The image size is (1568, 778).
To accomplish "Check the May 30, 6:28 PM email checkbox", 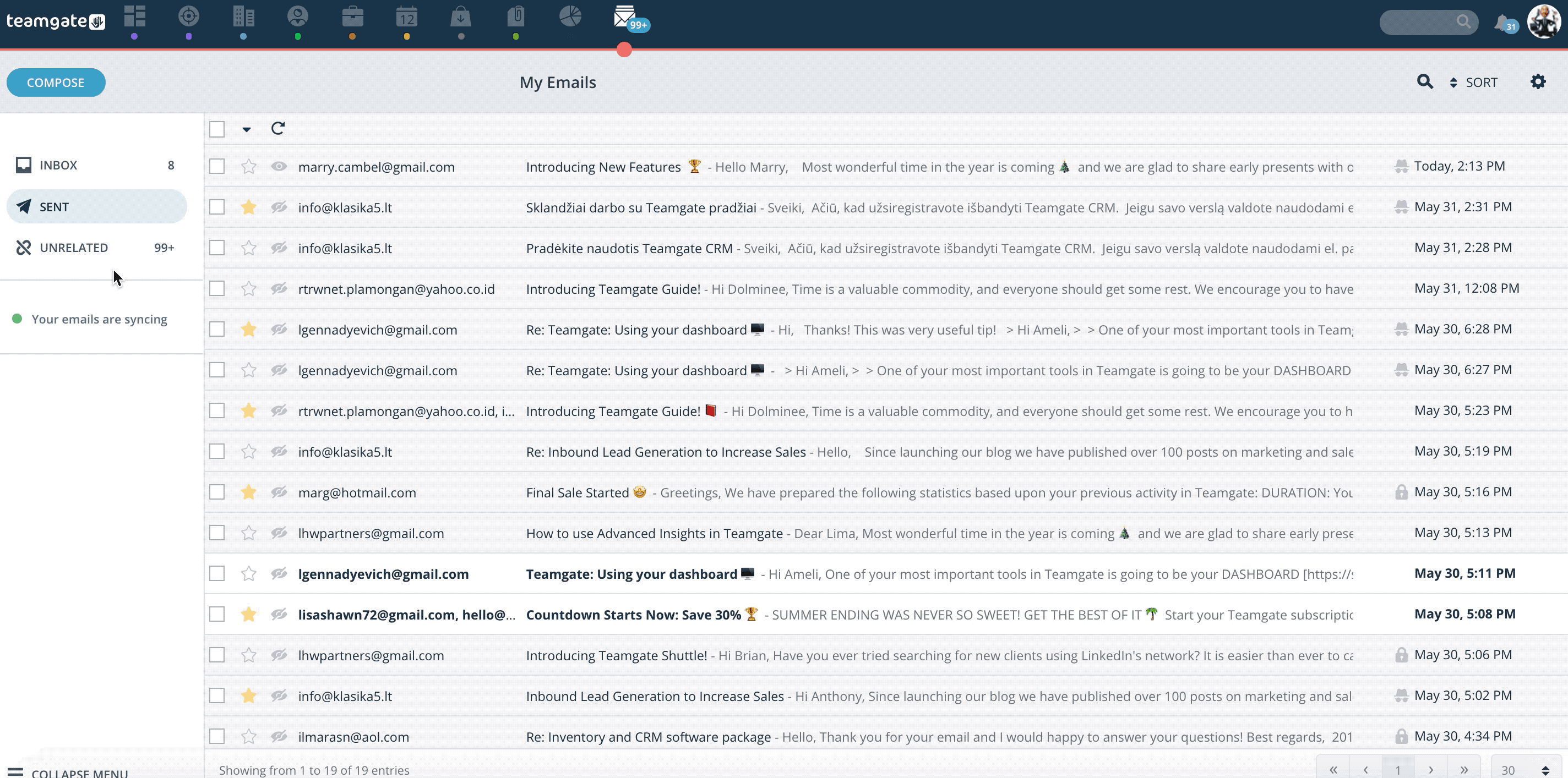I will click(x=217, y=330).
